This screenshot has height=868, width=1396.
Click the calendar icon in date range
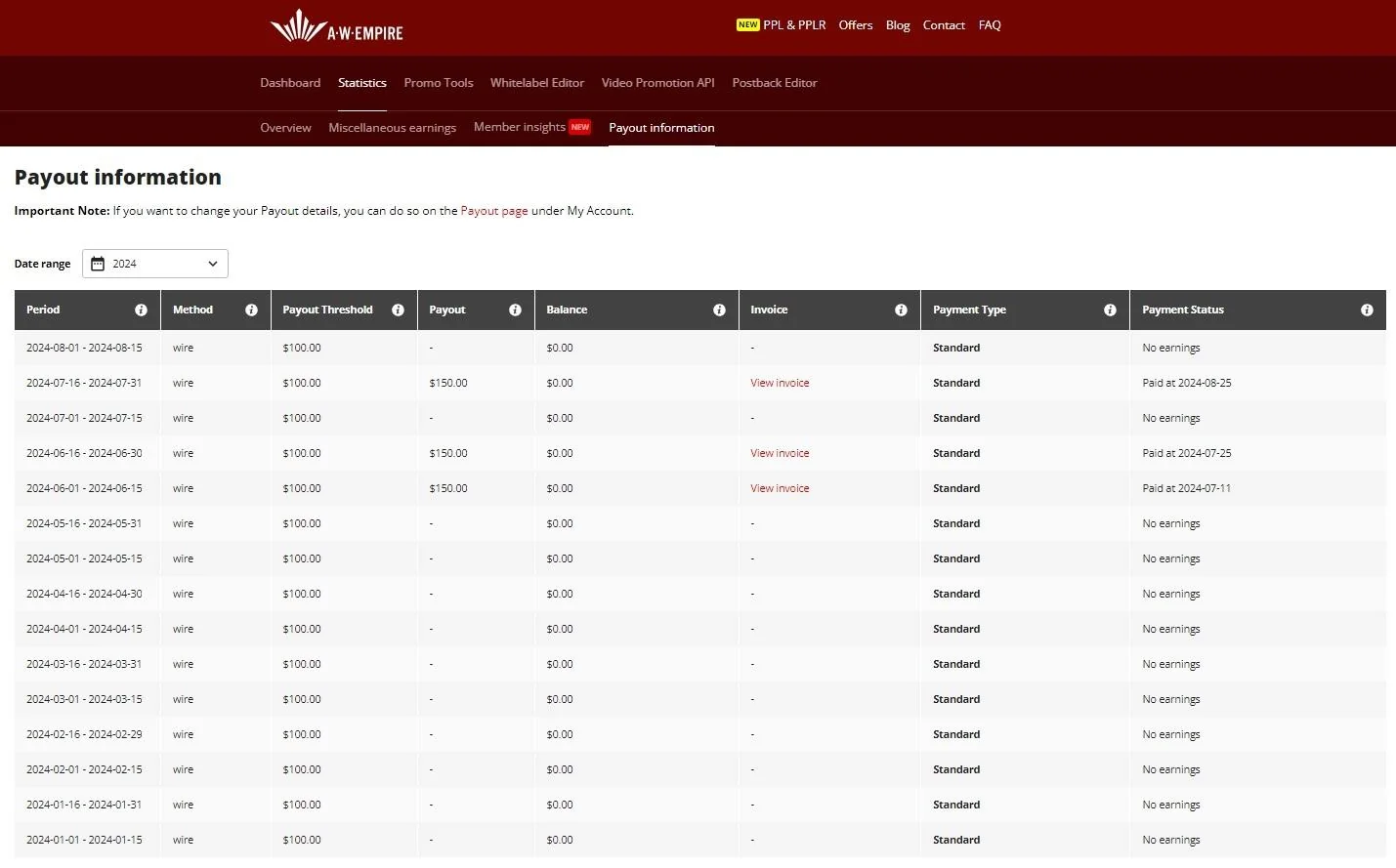[x=98, y=264]
